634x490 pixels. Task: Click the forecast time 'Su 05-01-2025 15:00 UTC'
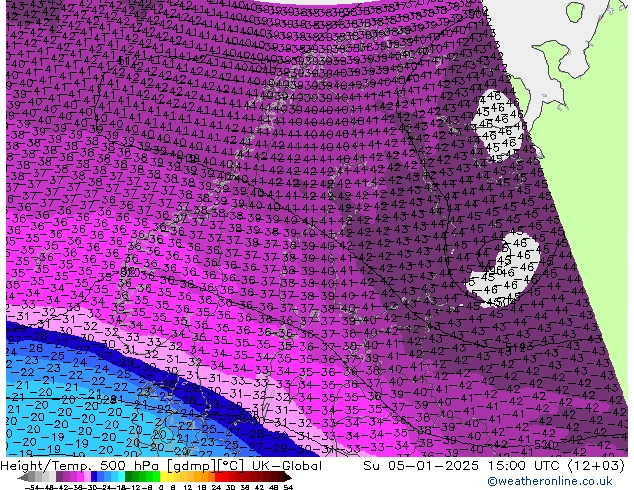463,466
